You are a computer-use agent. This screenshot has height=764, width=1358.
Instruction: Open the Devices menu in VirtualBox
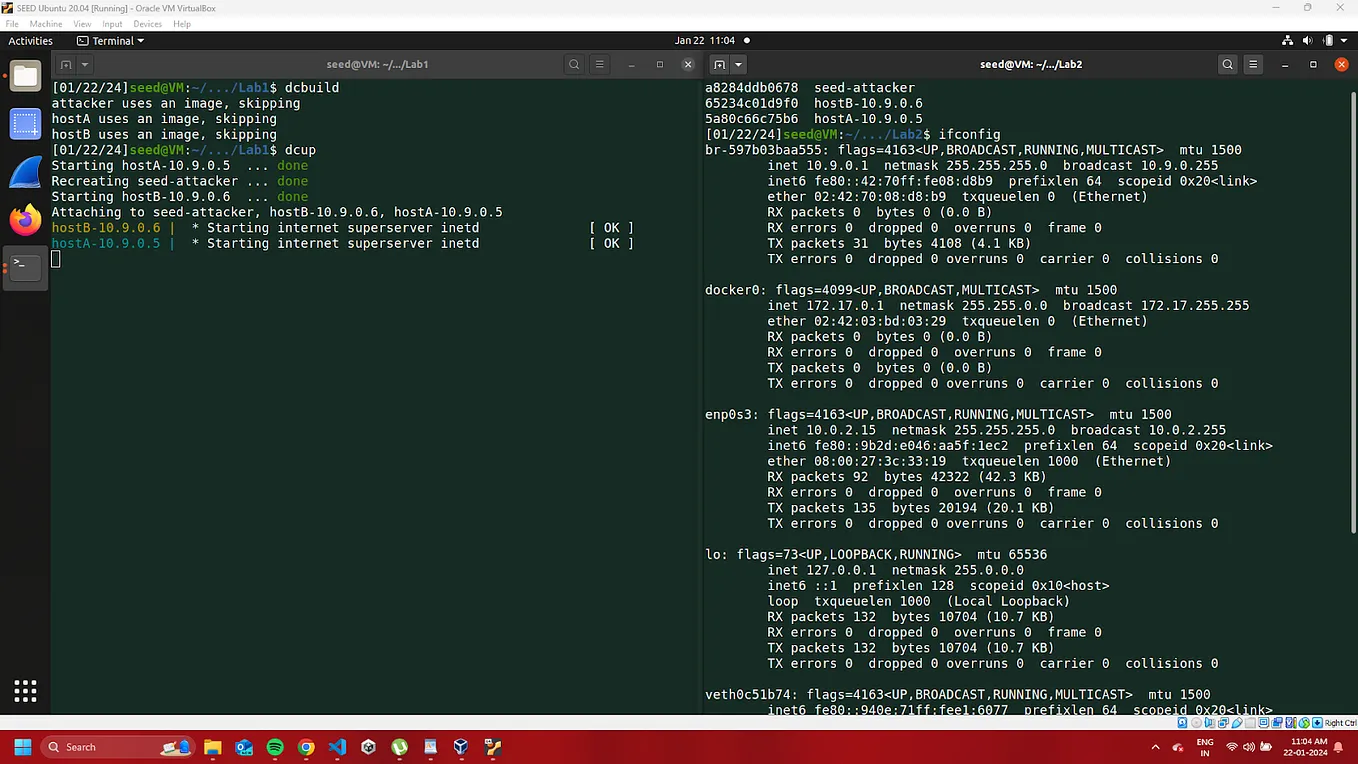(147, 23)
